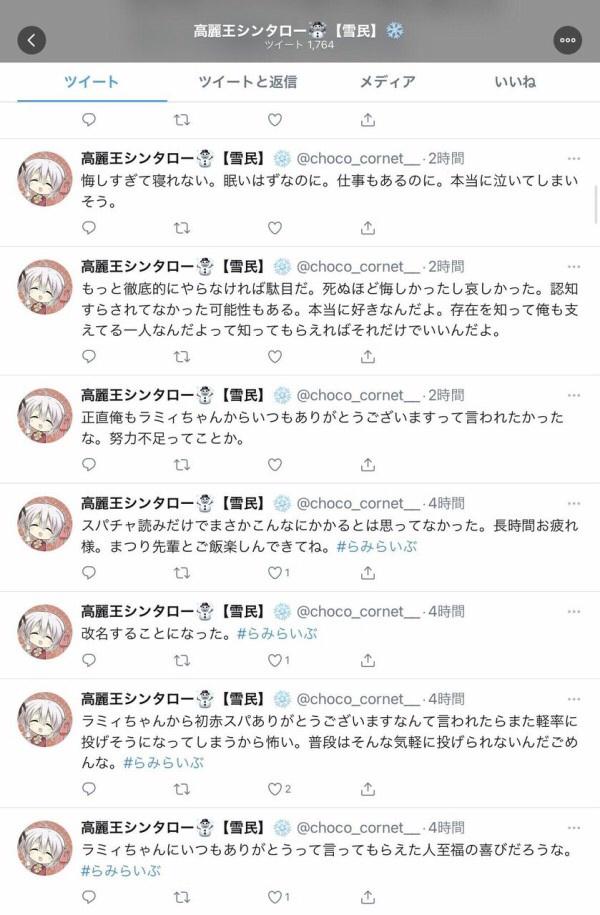Open the profile's three-dot options button
Viewport: 600px width, 915px height.
[567, 40]
